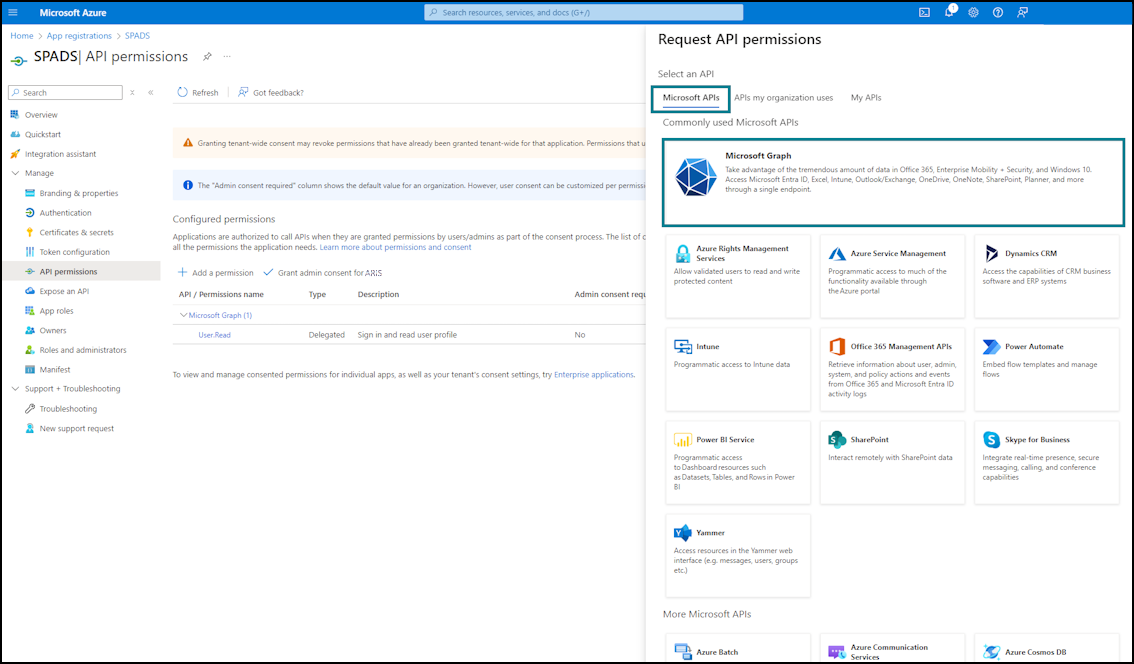Go to App registrations in the breadcrumb
Viewport: 1134px width, 664px height.
(x=80, y=35)
